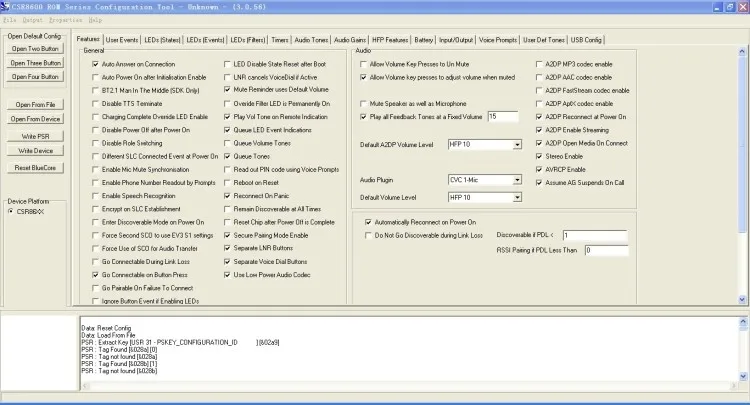Click the Reset BlueCore button
Image resolution: width=750 pixels, height=405 pixels.
[35, 168]
